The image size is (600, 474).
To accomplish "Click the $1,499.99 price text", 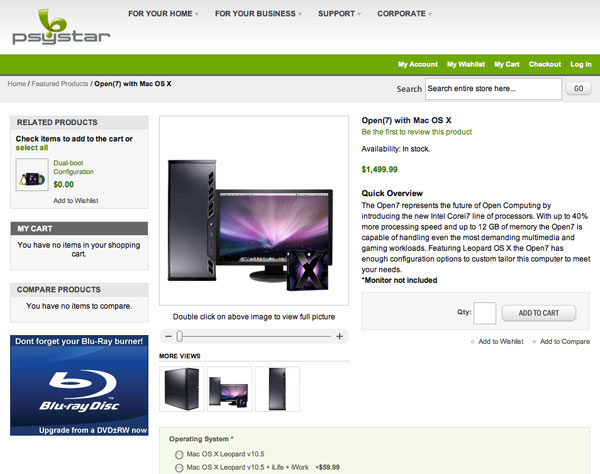I will tap(380, 169).
